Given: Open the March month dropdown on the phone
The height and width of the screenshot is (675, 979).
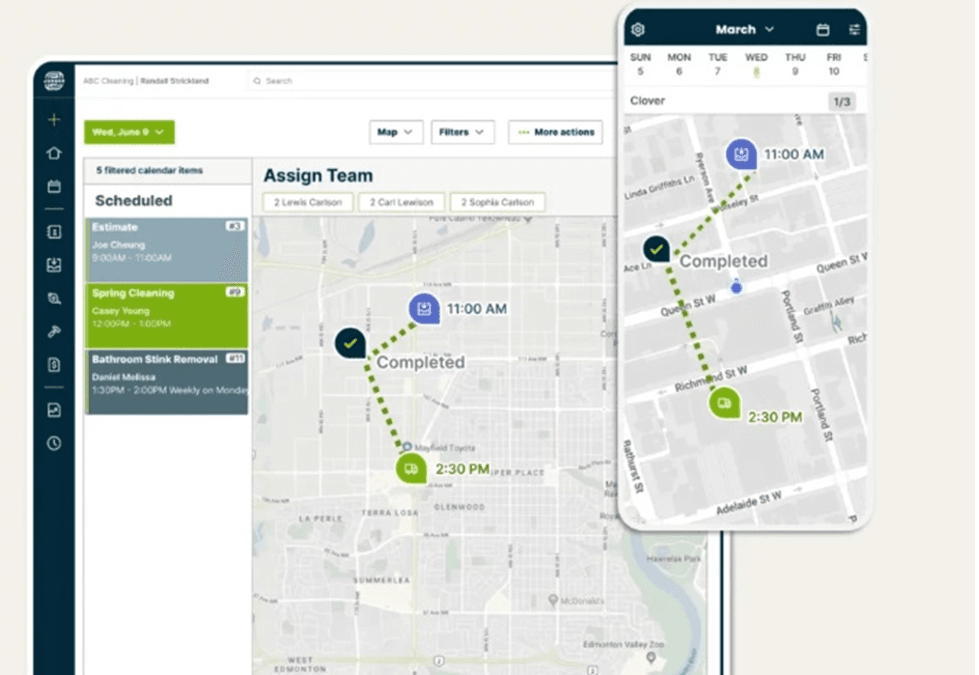Looking at the screenshot, I should click(x=744, y=29).
